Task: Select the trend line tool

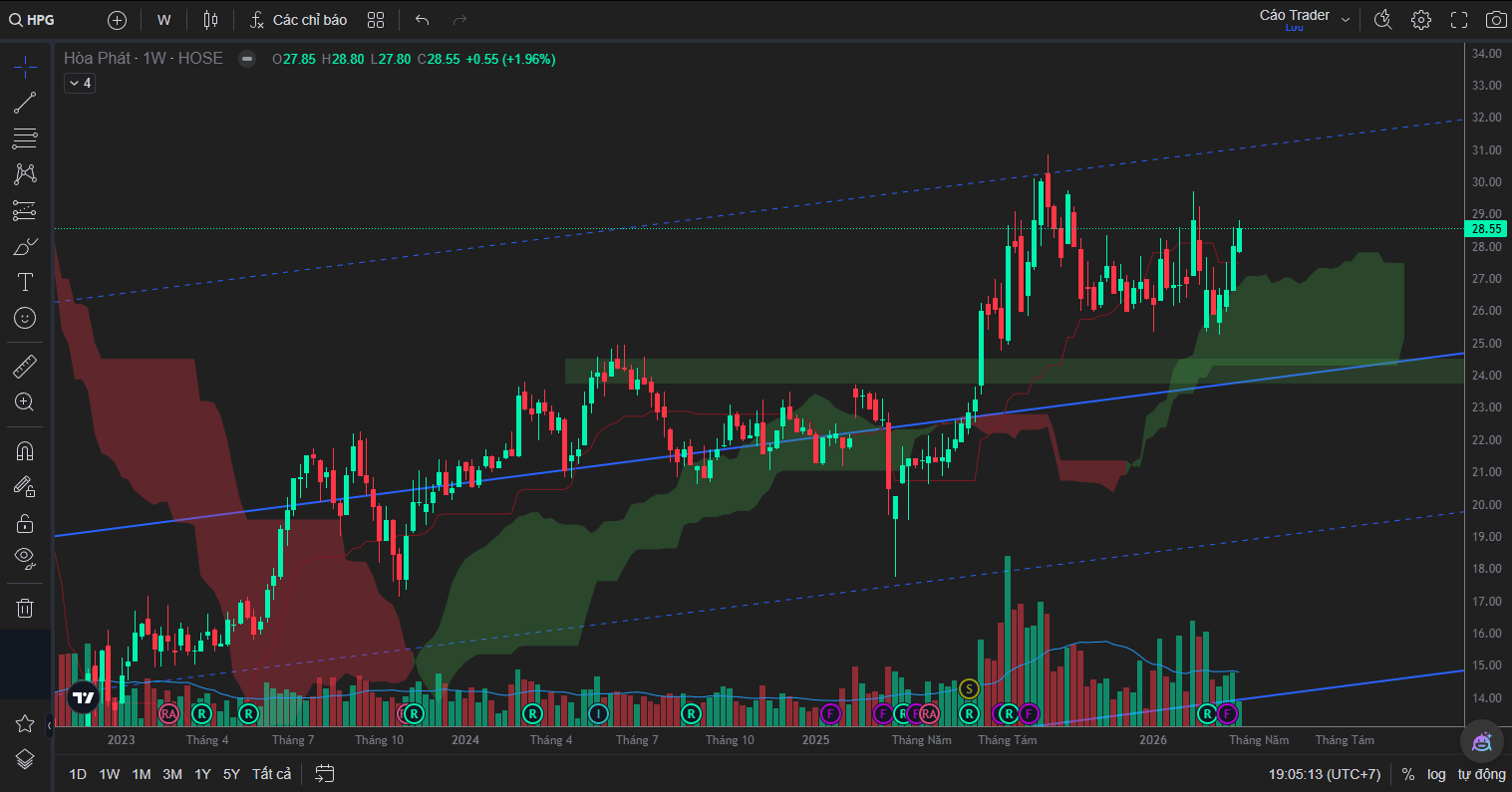Action: tap(25, 103)
